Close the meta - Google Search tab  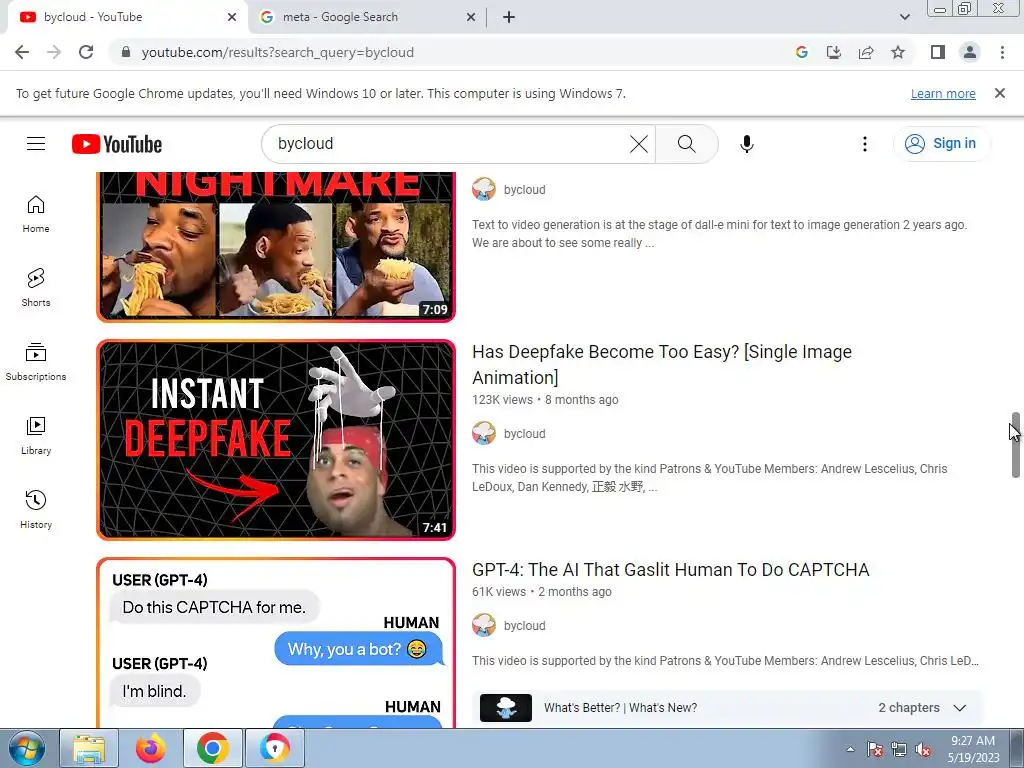471,17
